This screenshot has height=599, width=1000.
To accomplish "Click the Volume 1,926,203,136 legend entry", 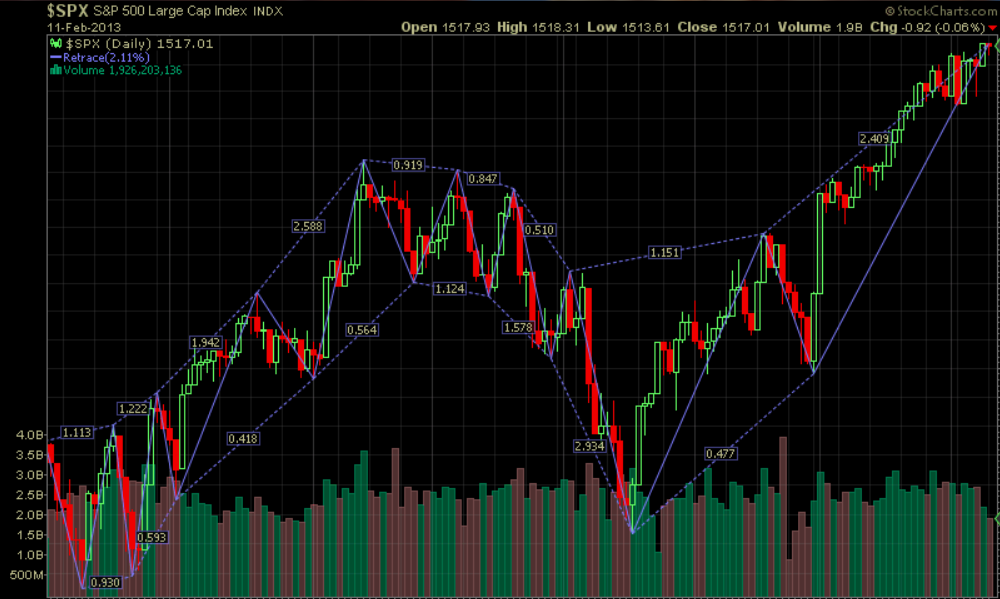I will 122,70.
